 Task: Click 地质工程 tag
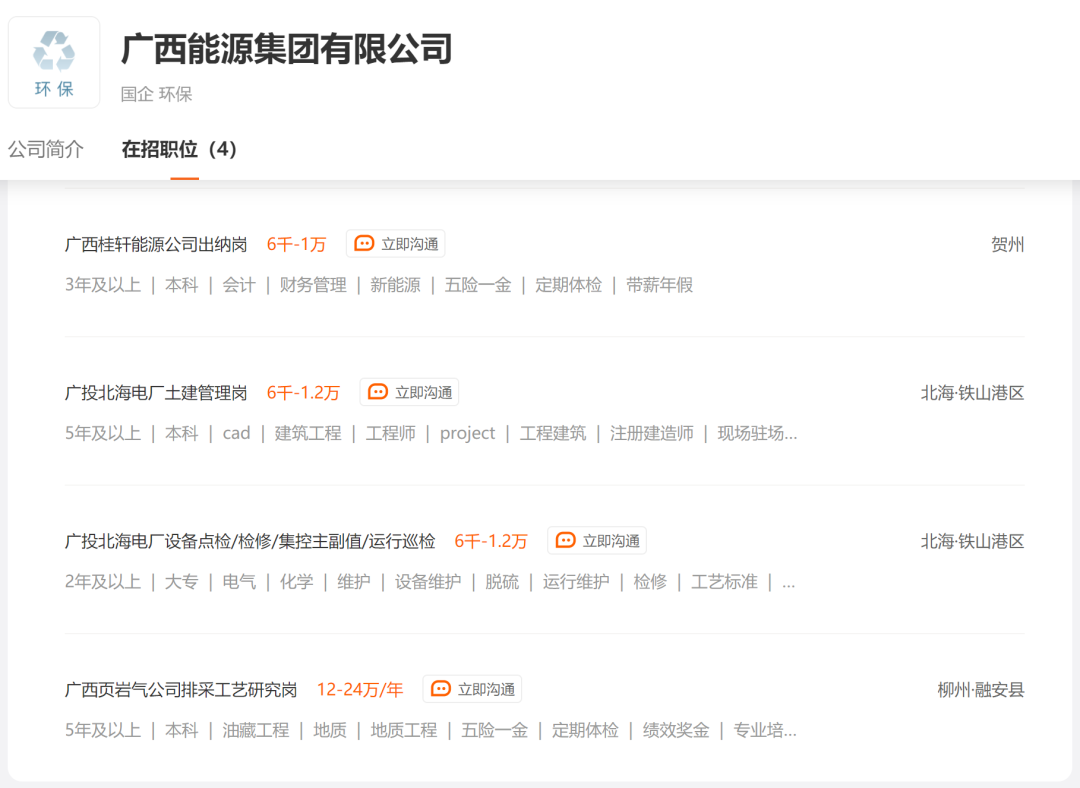tap(404, 730)
